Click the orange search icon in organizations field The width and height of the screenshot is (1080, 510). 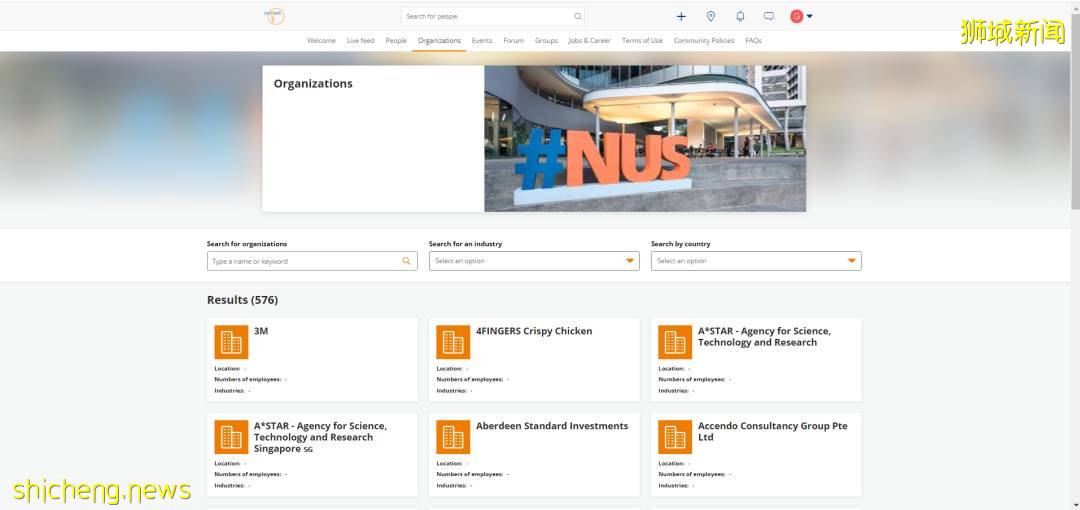[406, 261]
